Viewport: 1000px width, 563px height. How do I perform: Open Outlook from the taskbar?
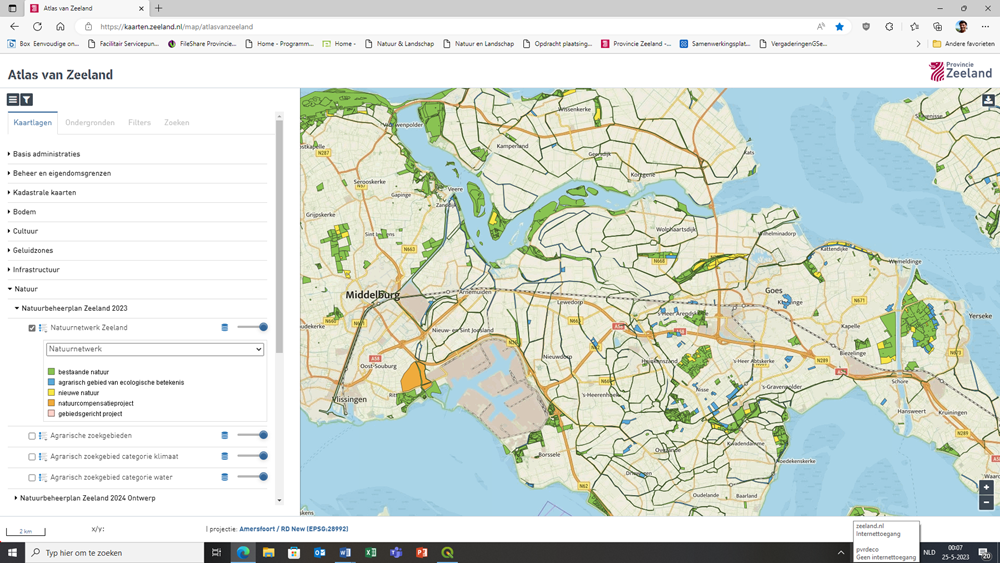pyautogui.click(x=320, y=553)
